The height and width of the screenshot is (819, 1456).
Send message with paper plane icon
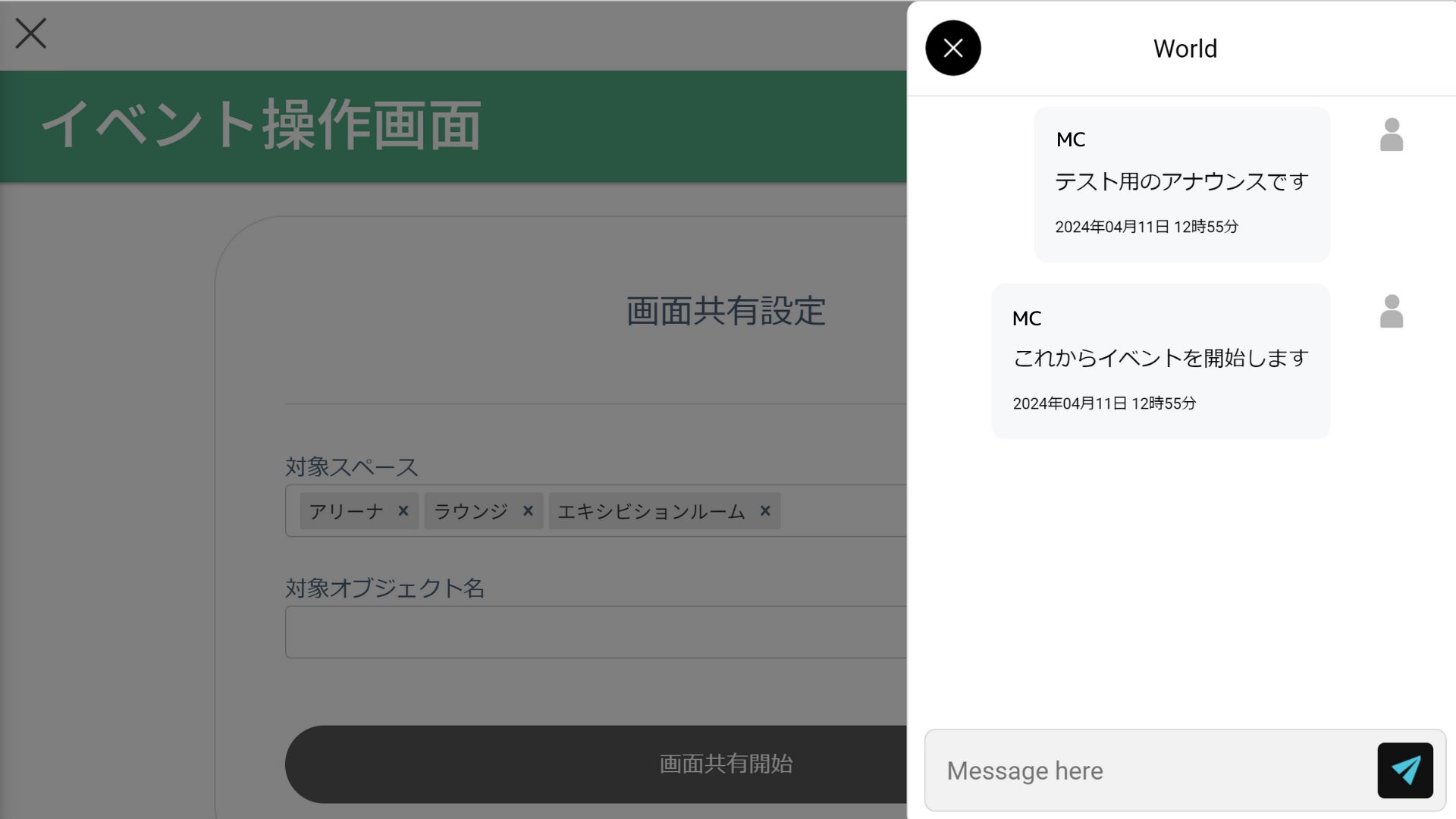[x=1404, y=770]
